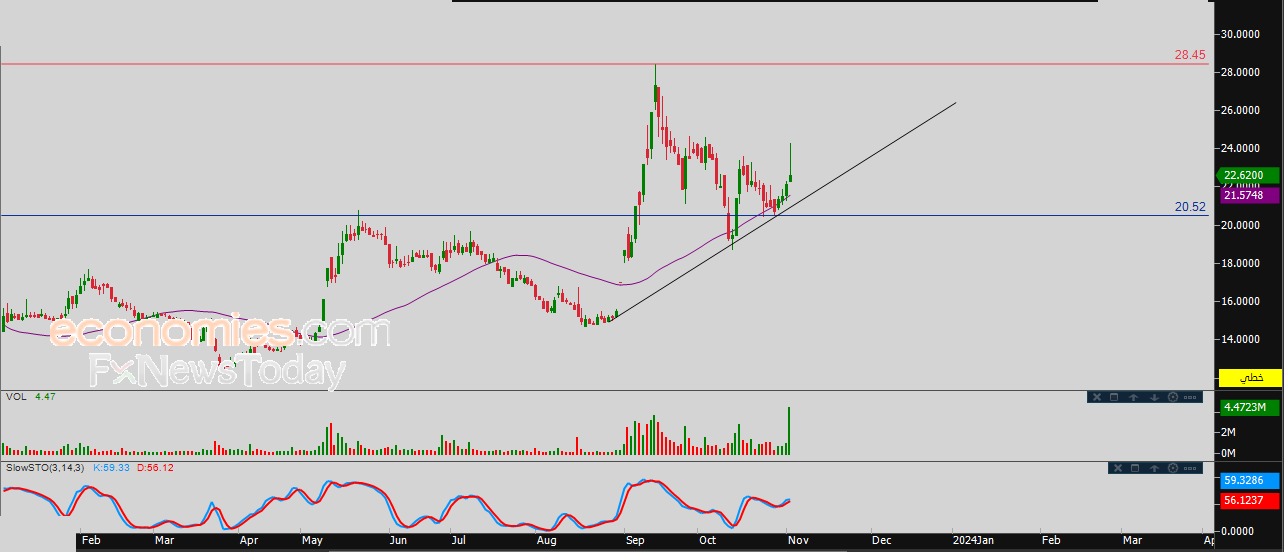The height and width of the screenshot is (552, 1284).
Task: Click the 56.1237 stochastic D value label
Action: (x=1250, y=500)
